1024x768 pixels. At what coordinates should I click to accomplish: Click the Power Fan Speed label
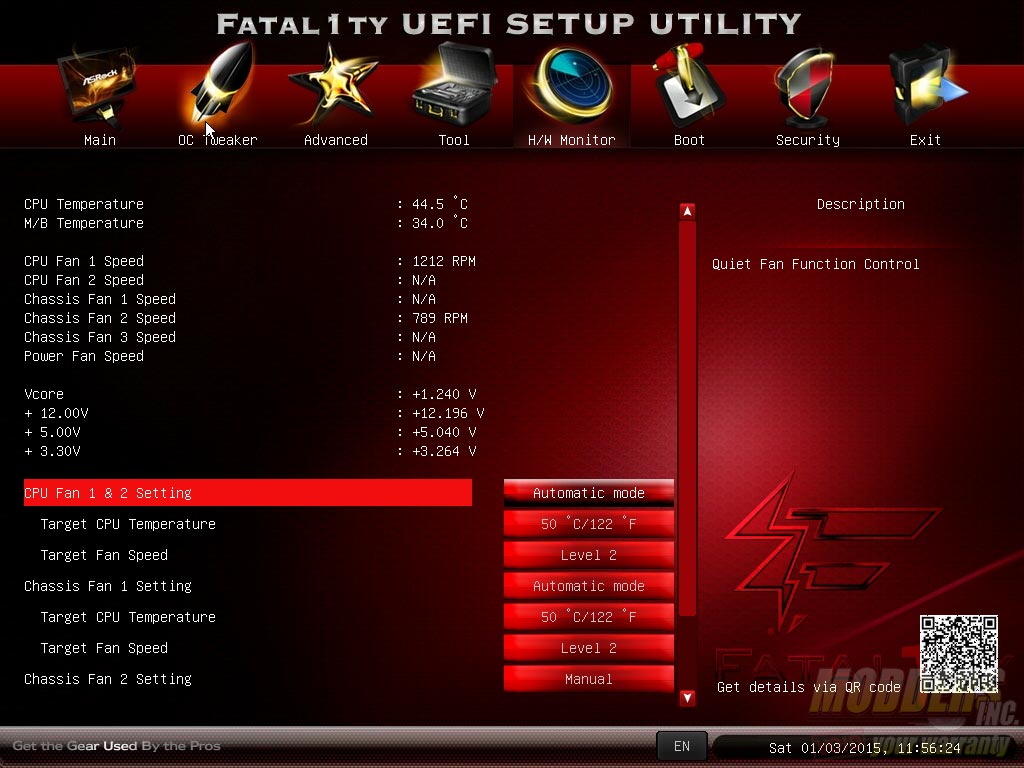point(84,356)
